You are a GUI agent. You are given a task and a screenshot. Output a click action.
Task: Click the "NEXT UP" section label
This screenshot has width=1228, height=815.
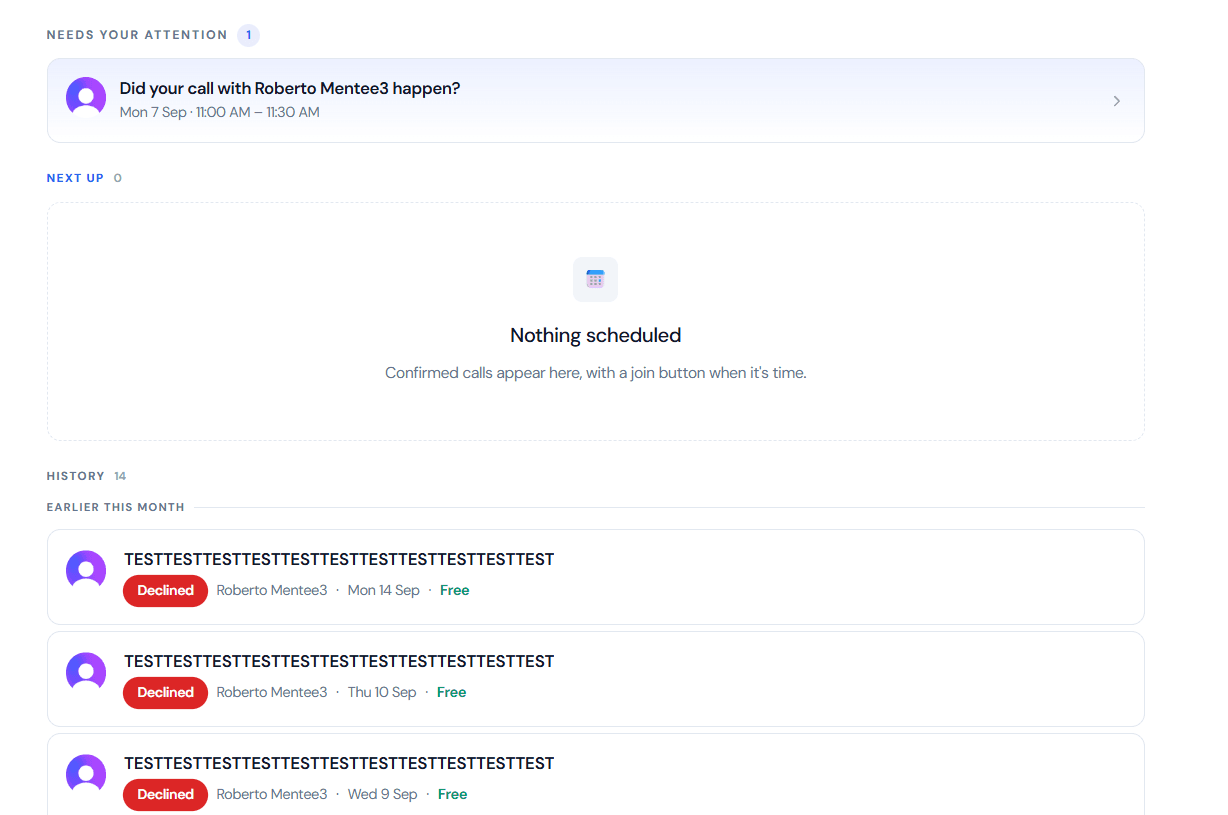pos(75,178)
